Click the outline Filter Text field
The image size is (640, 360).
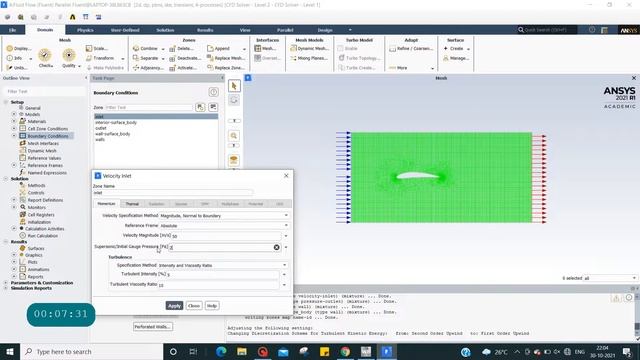click(x=44, y=91)
